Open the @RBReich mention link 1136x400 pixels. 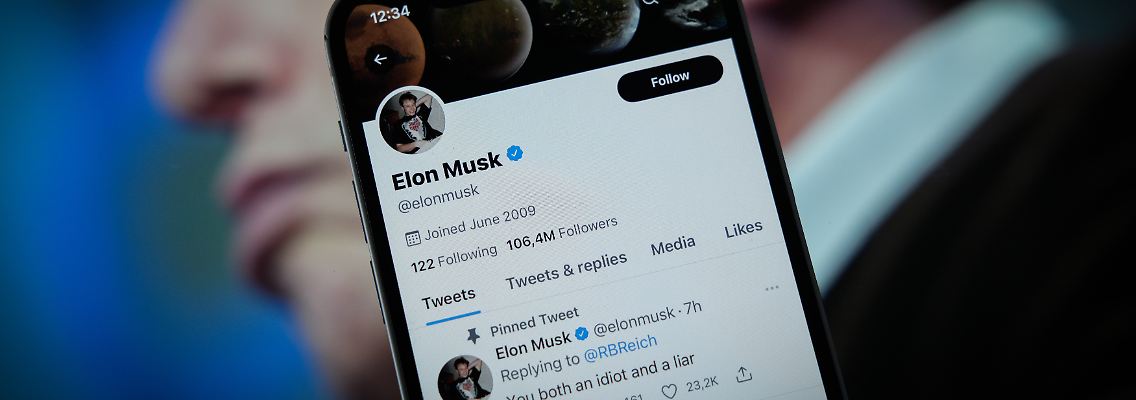[621, 347]
